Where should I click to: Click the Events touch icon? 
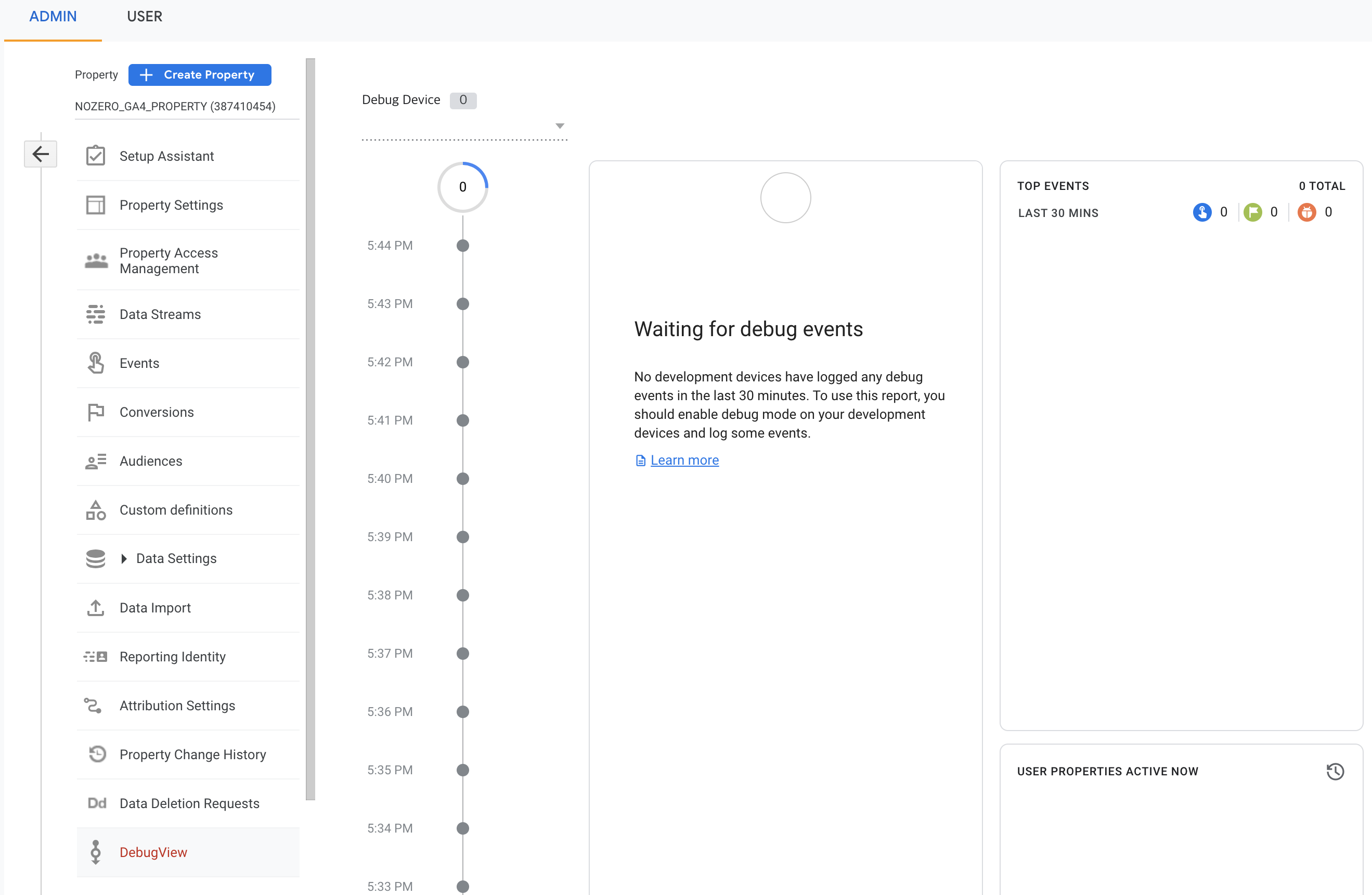96,363
